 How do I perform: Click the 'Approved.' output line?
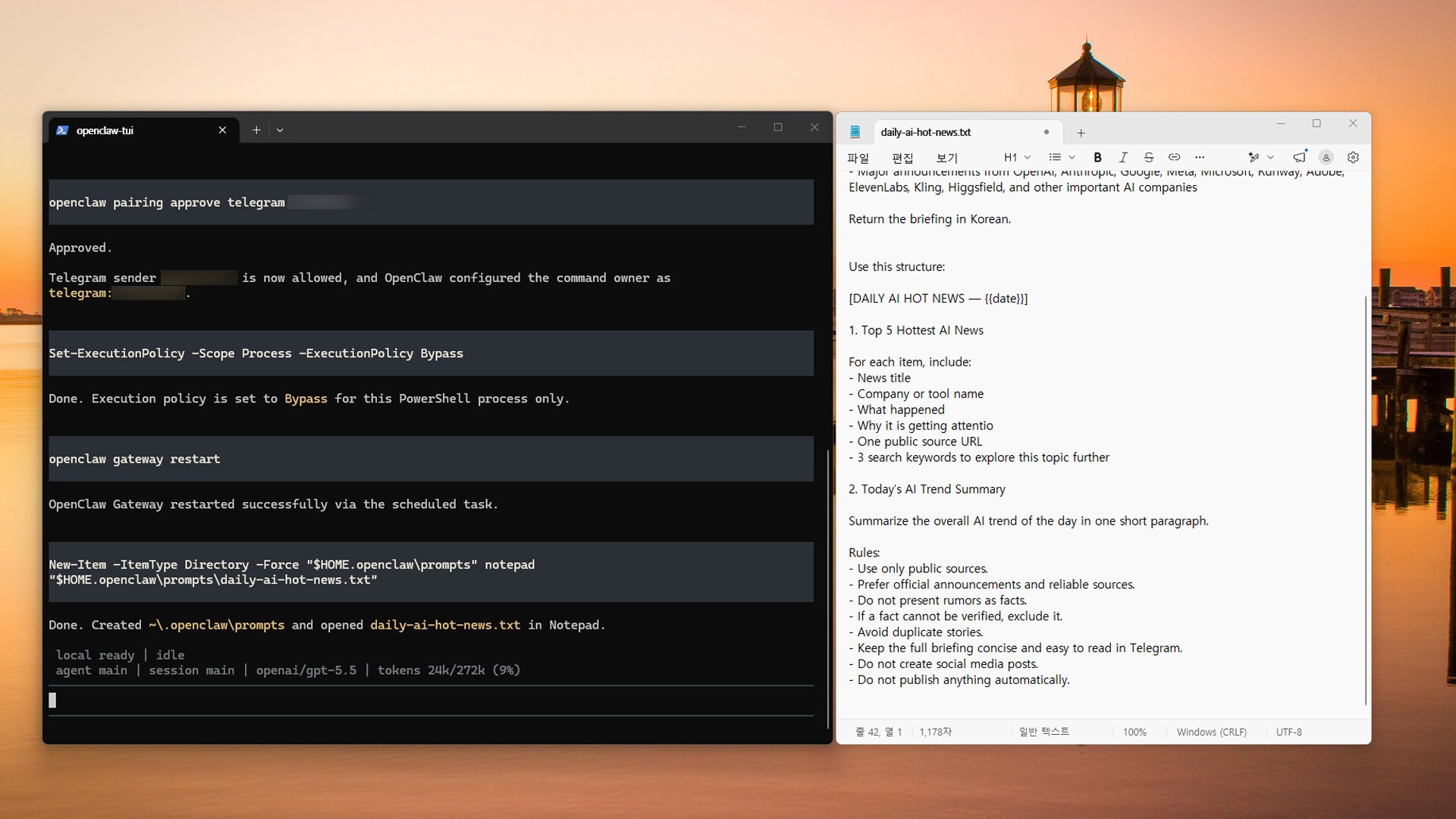(80, 248)
